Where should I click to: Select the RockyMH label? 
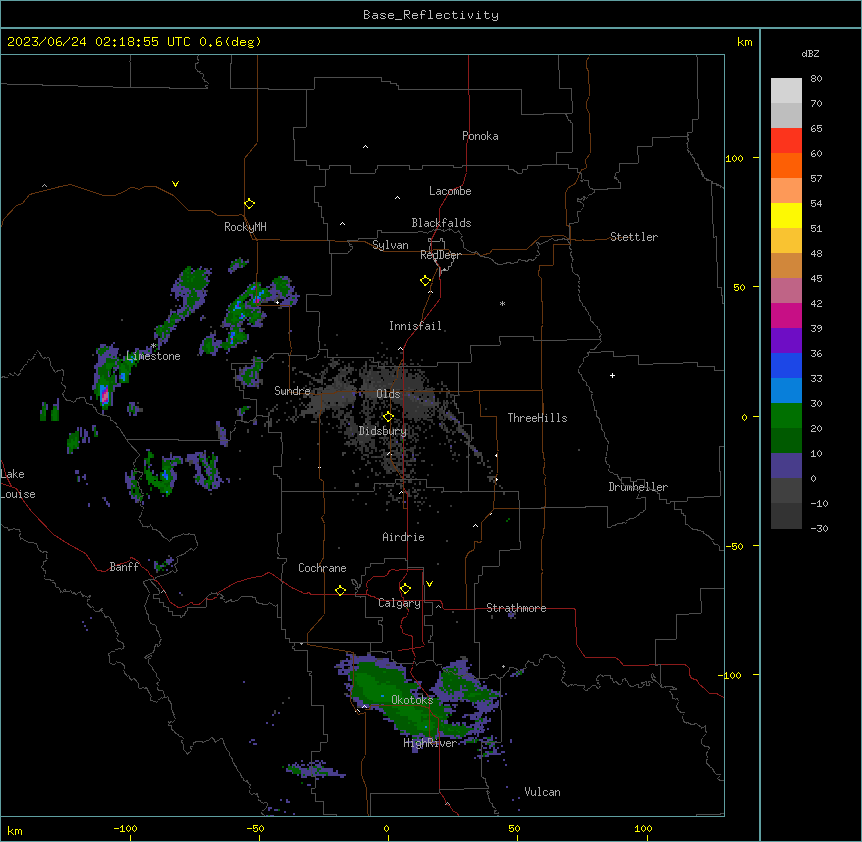245,227
